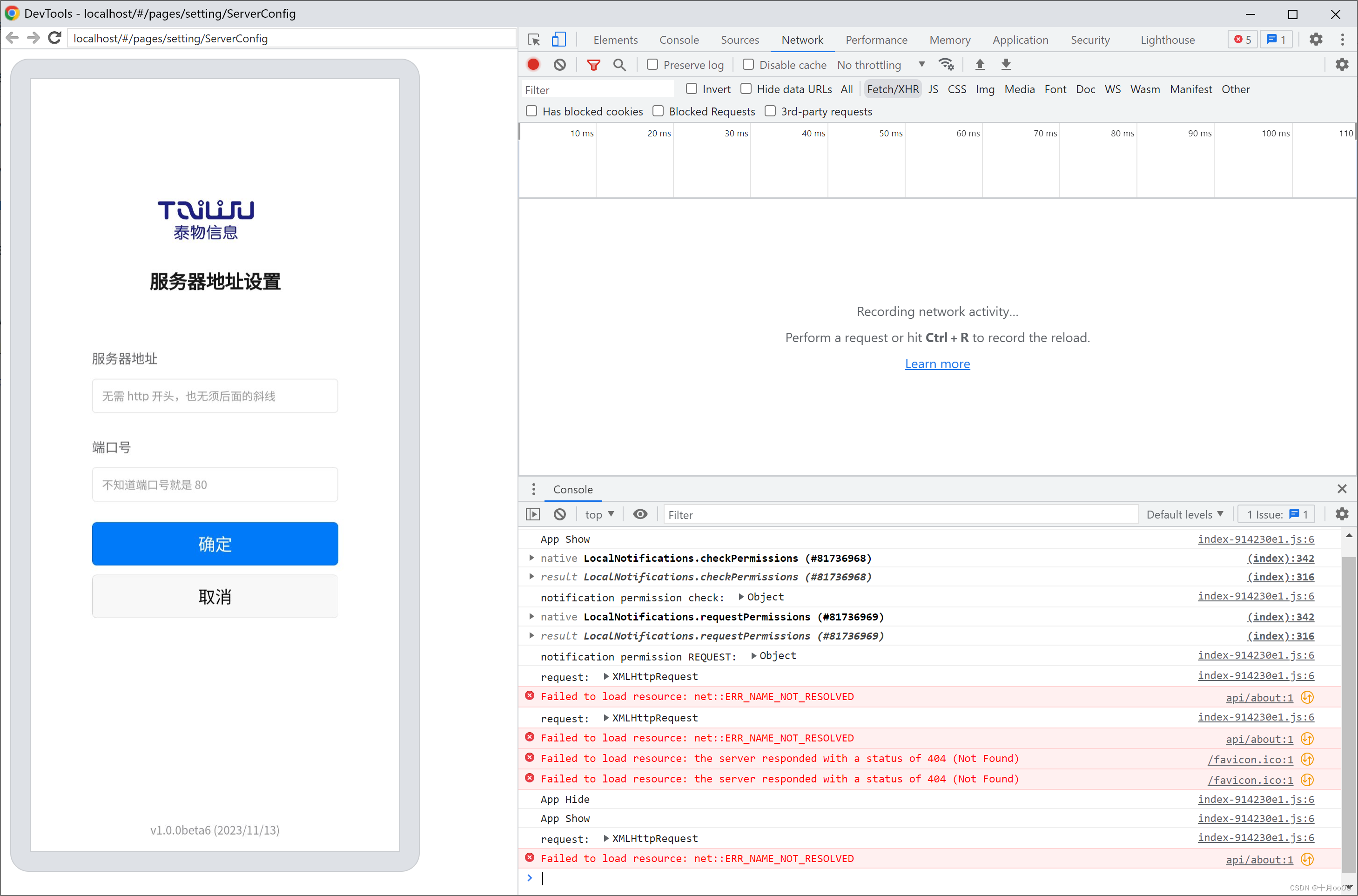
Task: Select the Network tab in DevTools
Action: click(801, 39)
